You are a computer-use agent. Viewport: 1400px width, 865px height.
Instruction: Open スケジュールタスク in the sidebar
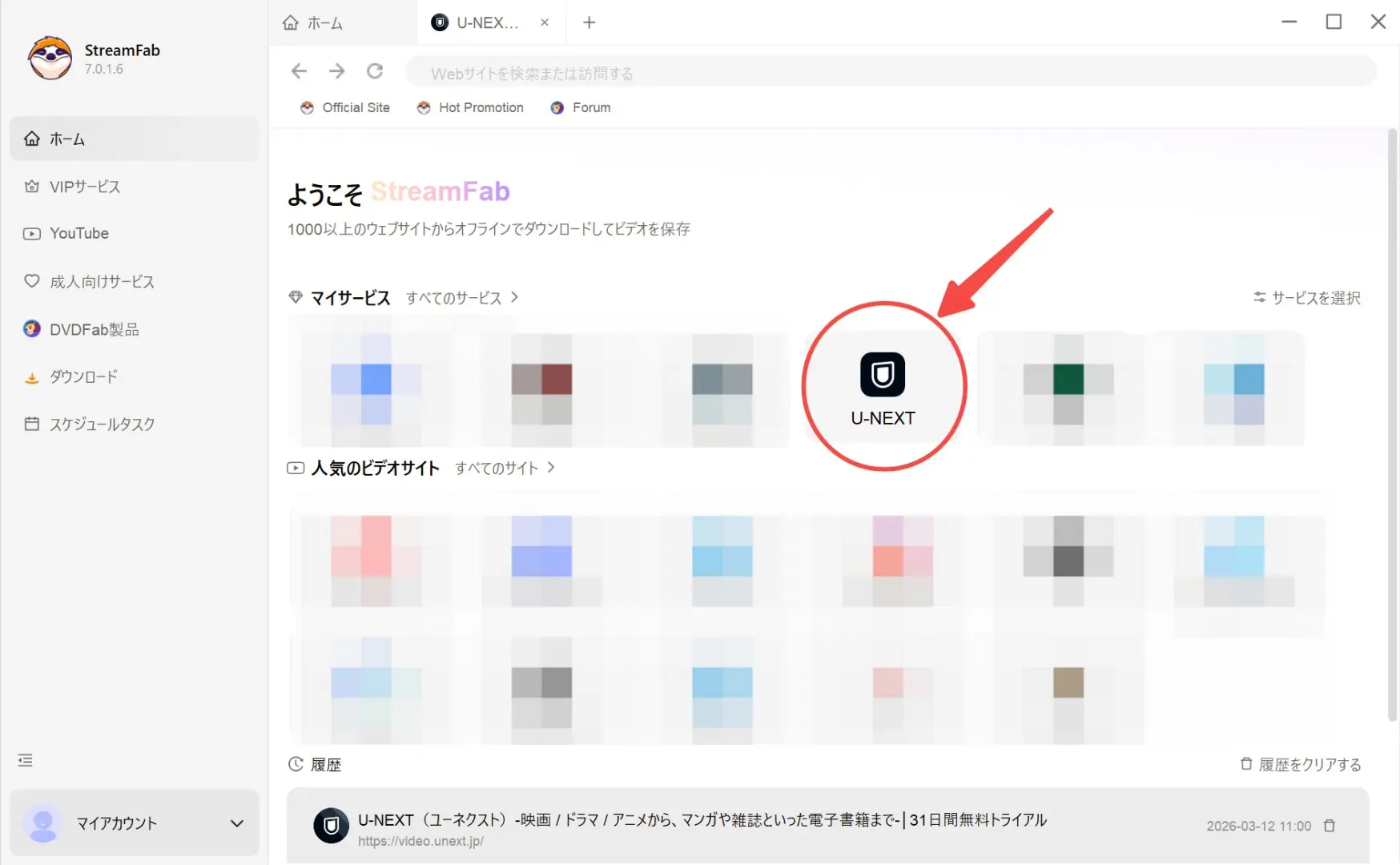(x=135, y=424)
